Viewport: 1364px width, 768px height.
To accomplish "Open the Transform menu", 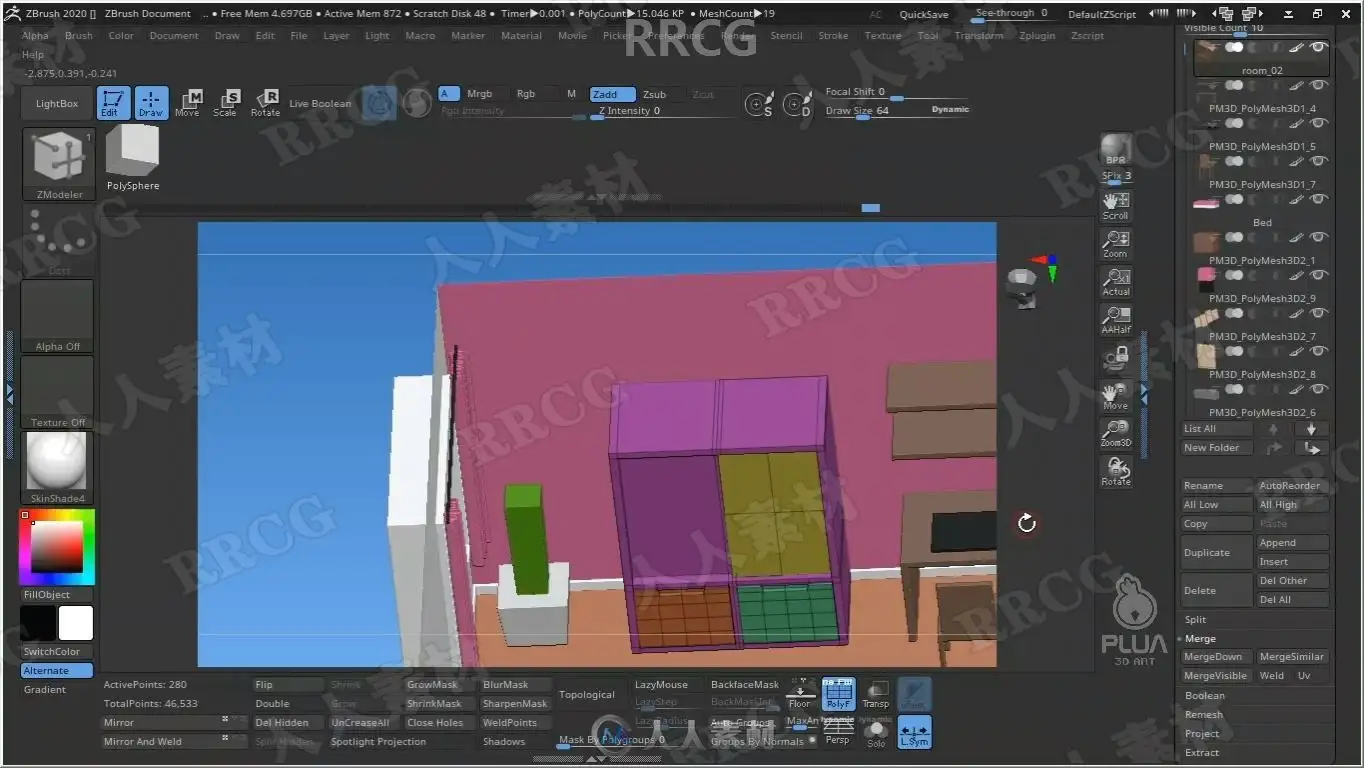I will coord(979,36).
